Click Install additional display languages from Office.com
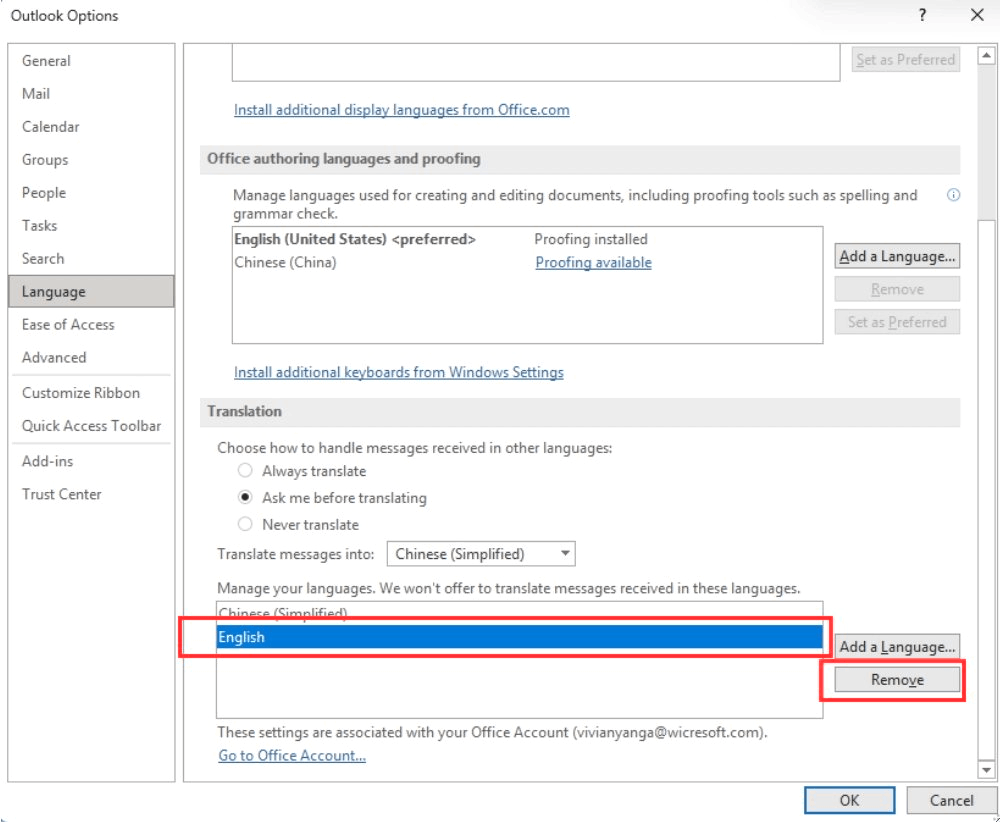This screenshot has width=1000, height=822. 401,110
